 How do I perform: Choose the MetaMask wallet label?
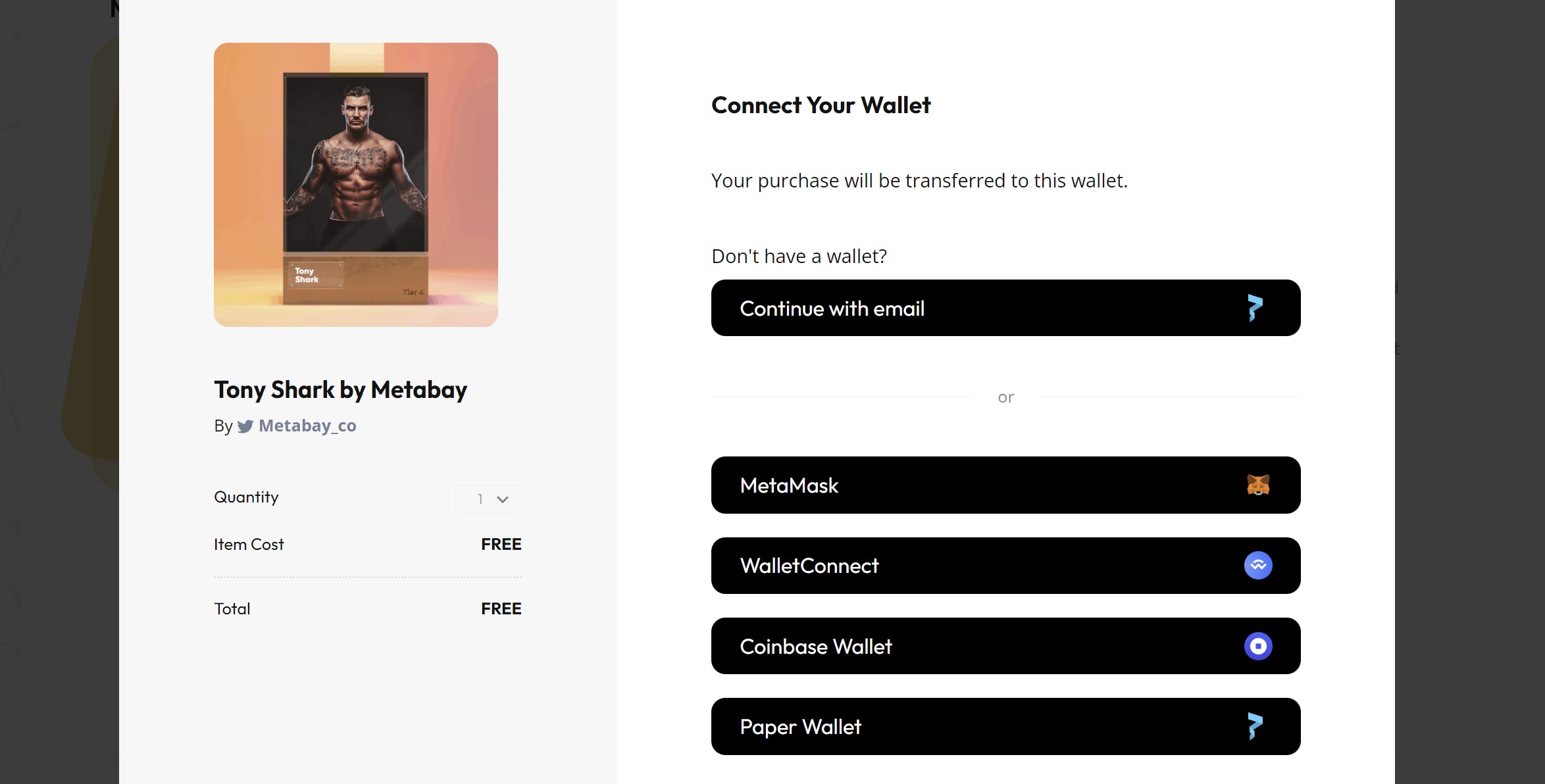pyautogui.click(x=789, y=485)
